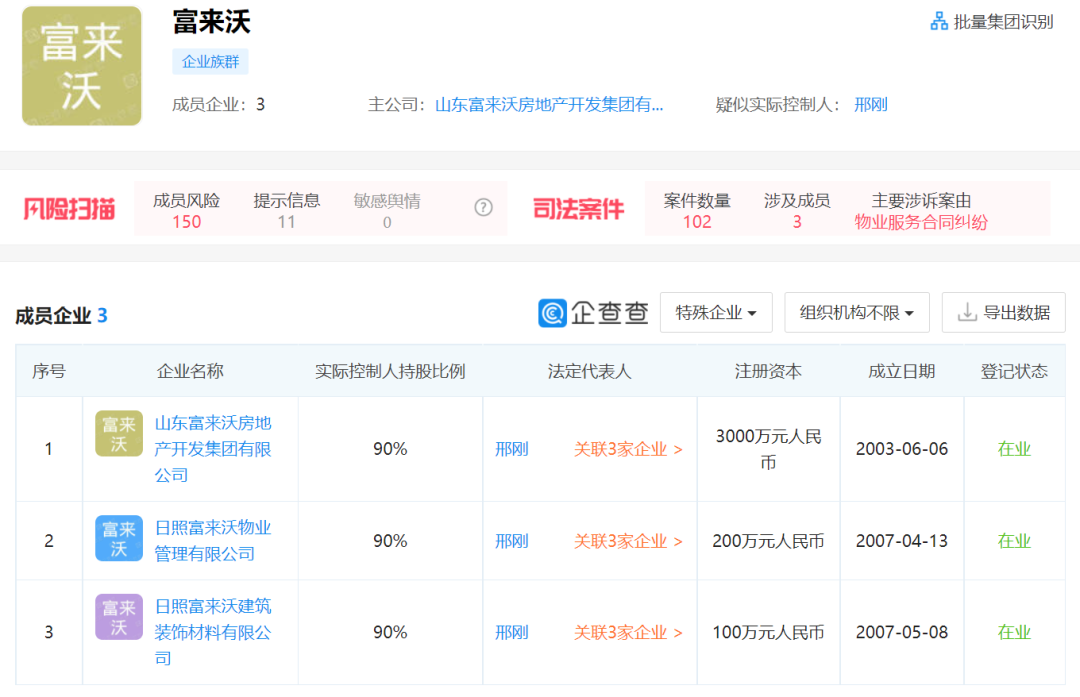Click the 实际控制人持股比例 column header
1080x697 pixels.
[x=390, y=371]
